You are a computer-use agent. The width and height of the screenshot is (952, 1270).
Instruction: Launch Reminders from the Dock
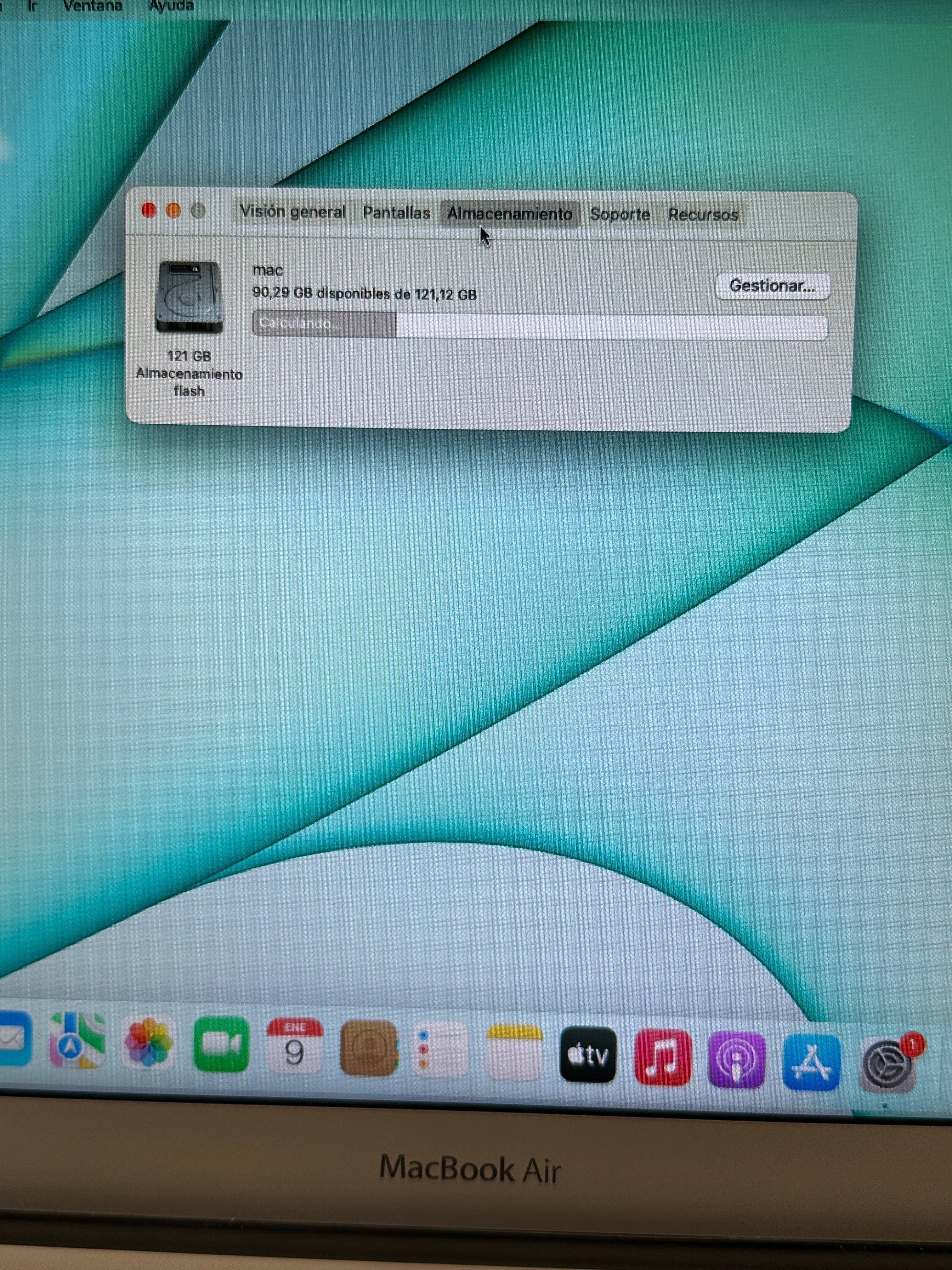[441, 1050]
